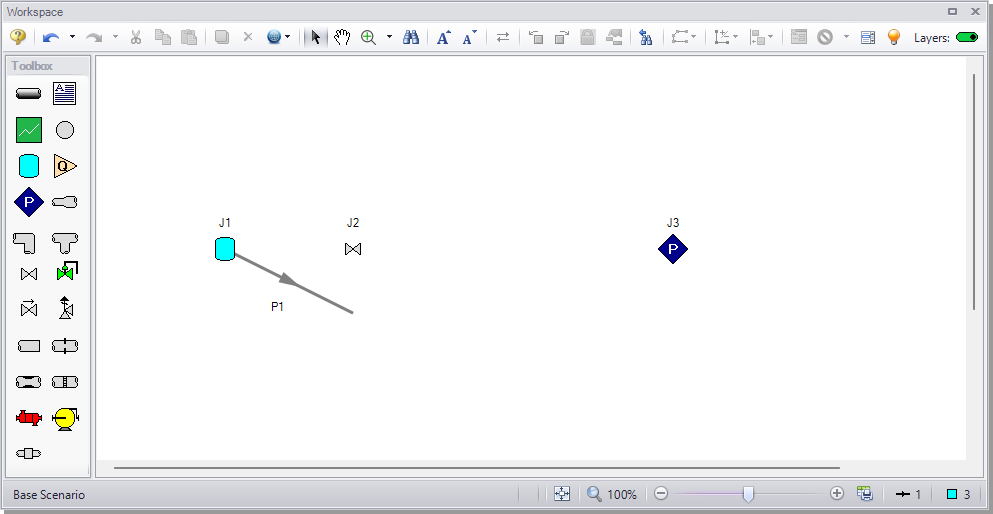993x514 pixels.
Task: Rotate selection clockwise
Action: (562, 37)
